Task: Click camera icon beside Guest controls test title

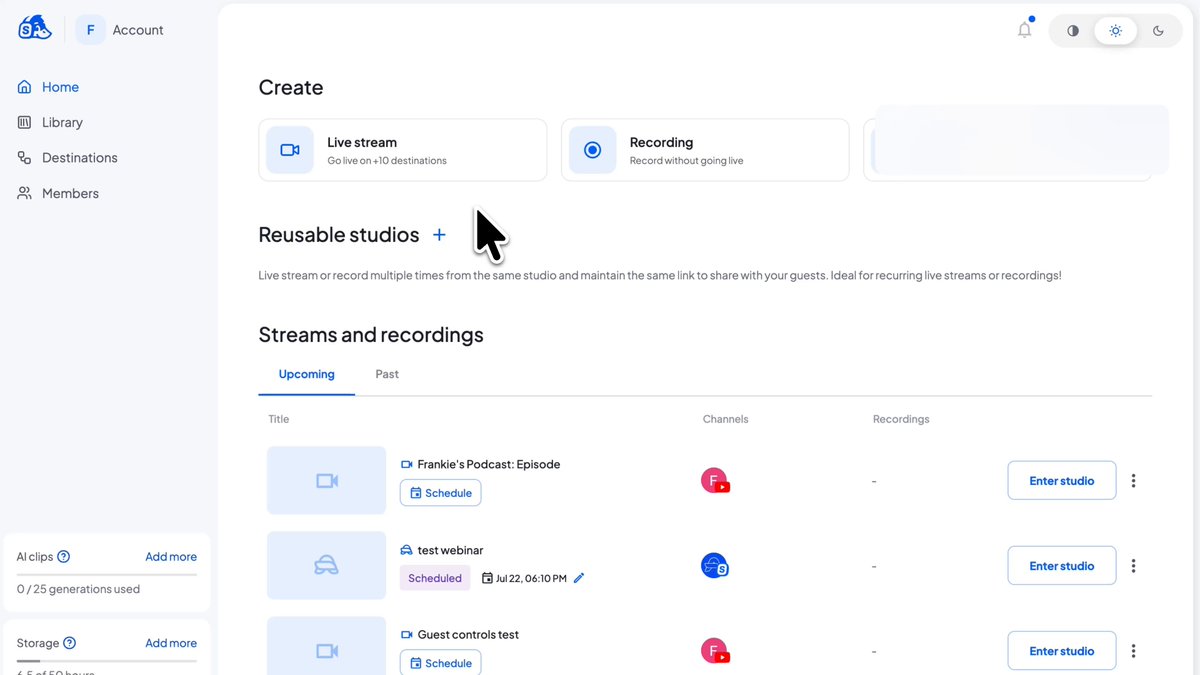Action: 406,635
